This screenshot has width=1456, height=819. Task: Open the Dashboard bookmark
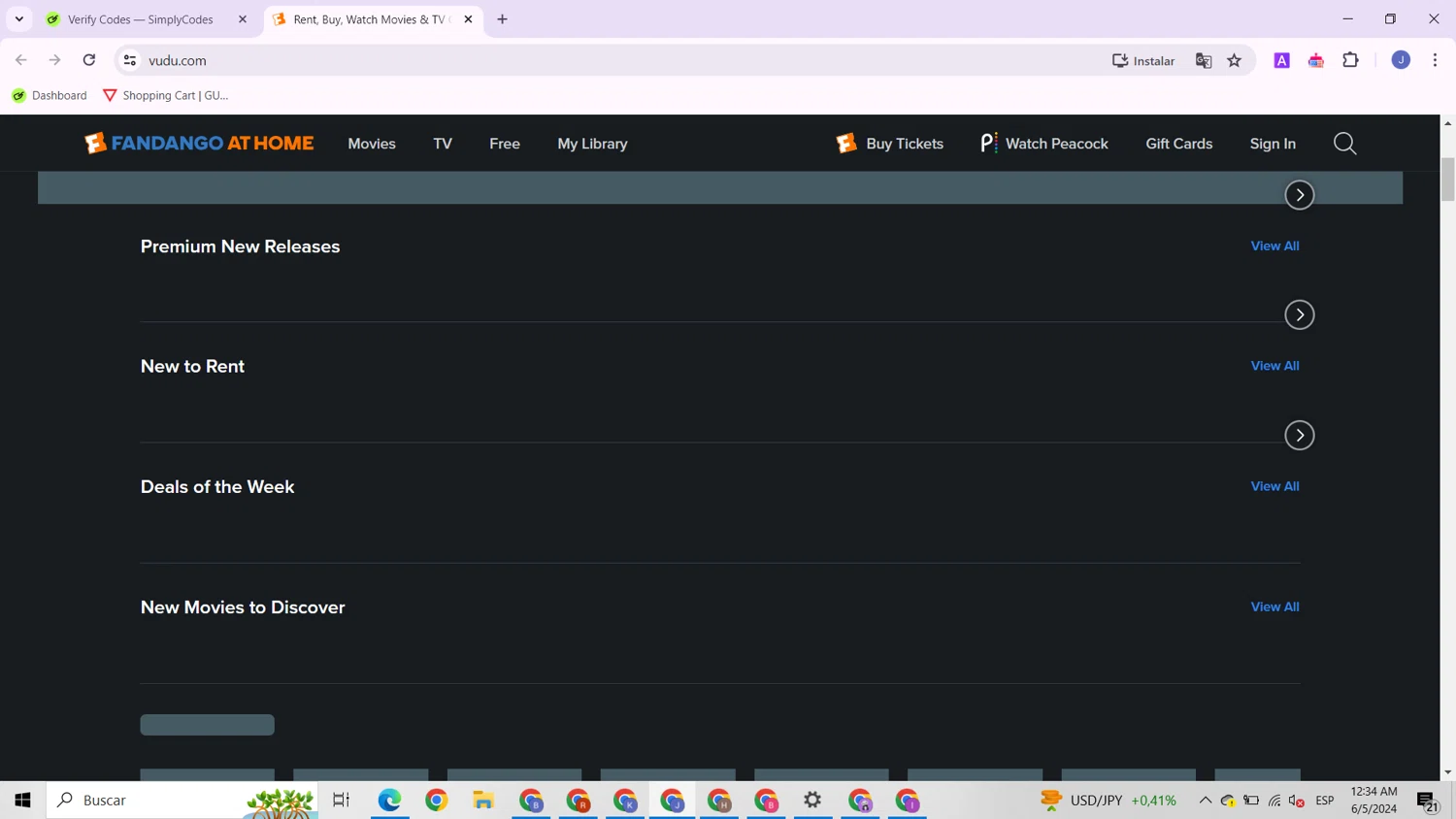click(50, 95)
